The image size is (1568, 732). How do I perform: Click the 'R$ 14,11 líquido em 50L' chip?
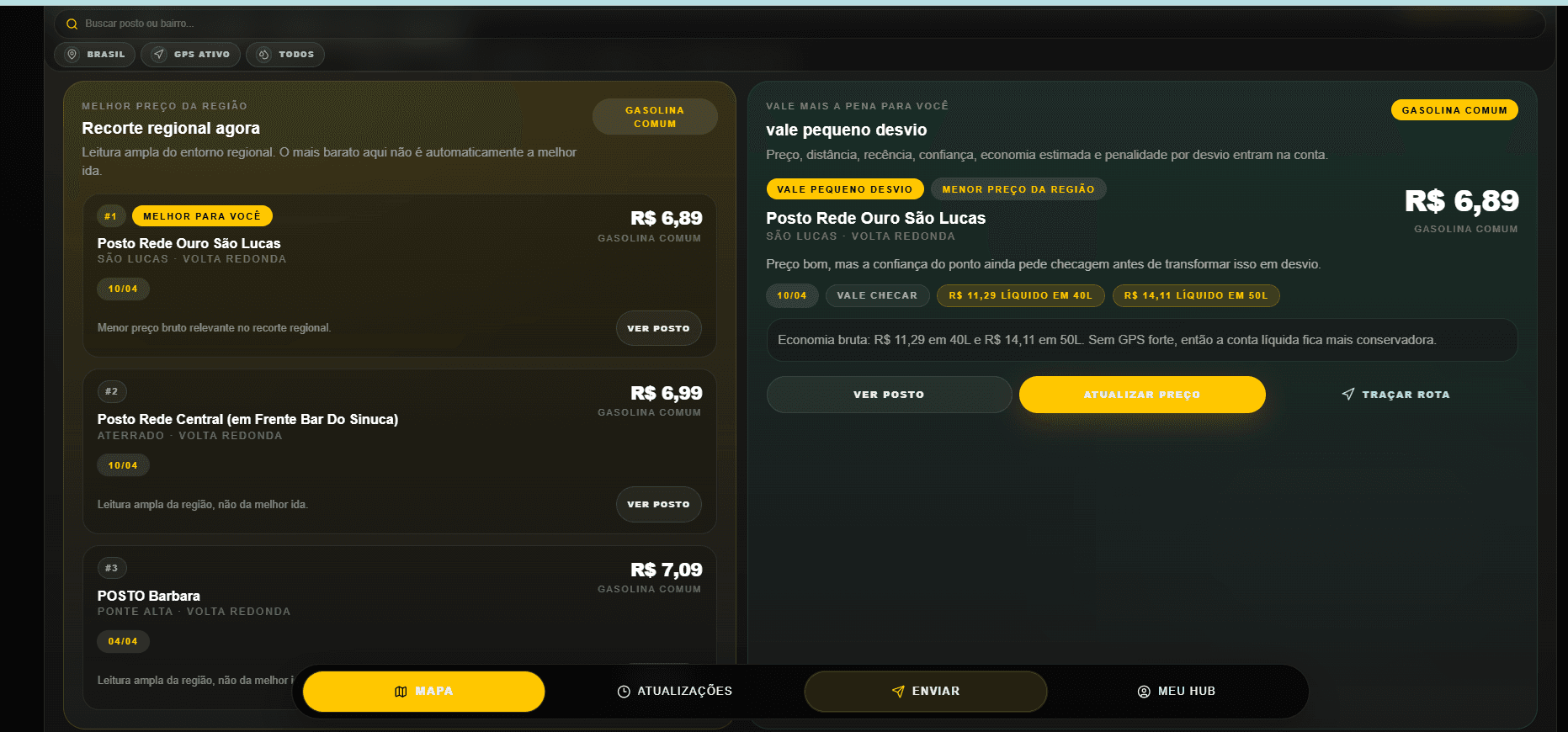coord(1196,295)
